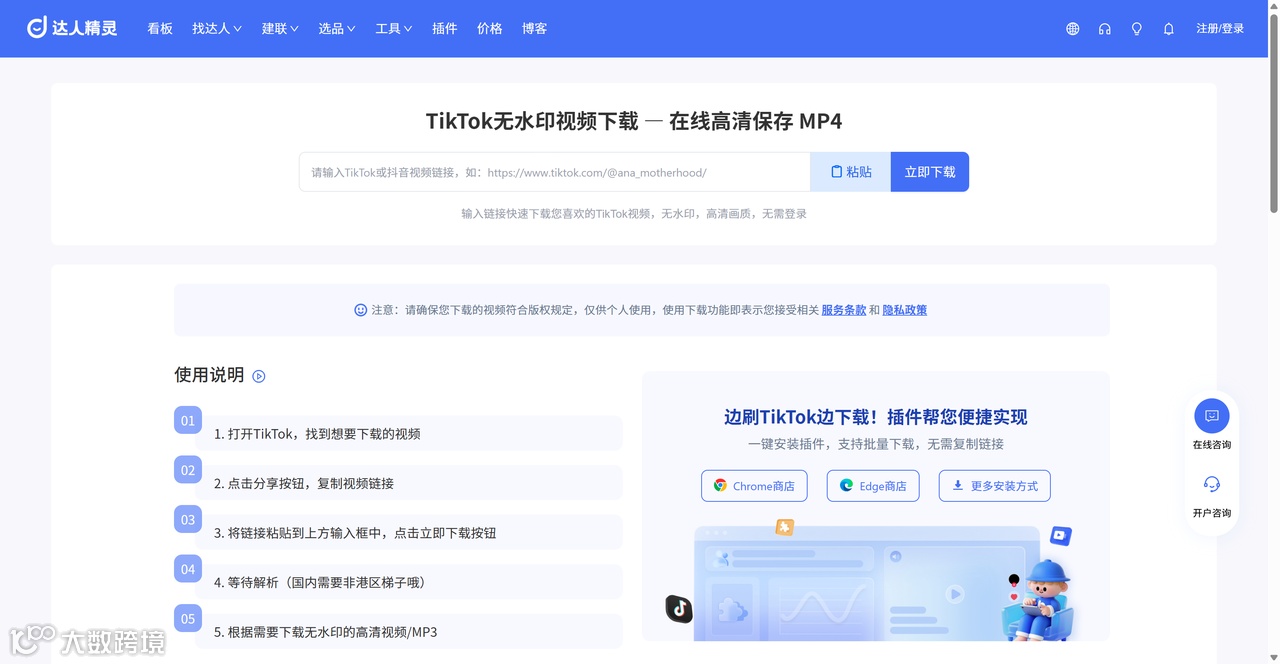Open the 博客 menu item

click(x=535, y=29)
